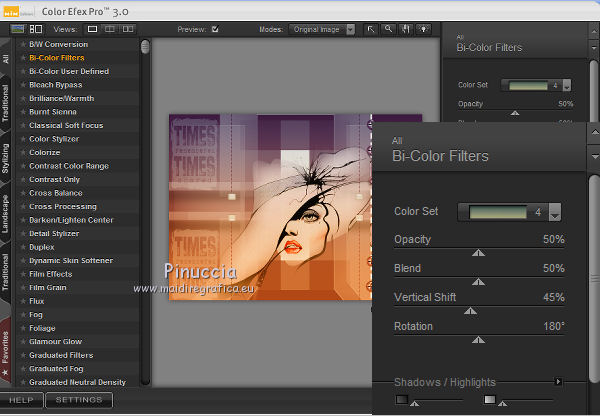Click the up arrow beside enlarged Bi-Color Filters header
Viewport: 600px width, 416px height.
pyautogui.click(x=595, y=132)
